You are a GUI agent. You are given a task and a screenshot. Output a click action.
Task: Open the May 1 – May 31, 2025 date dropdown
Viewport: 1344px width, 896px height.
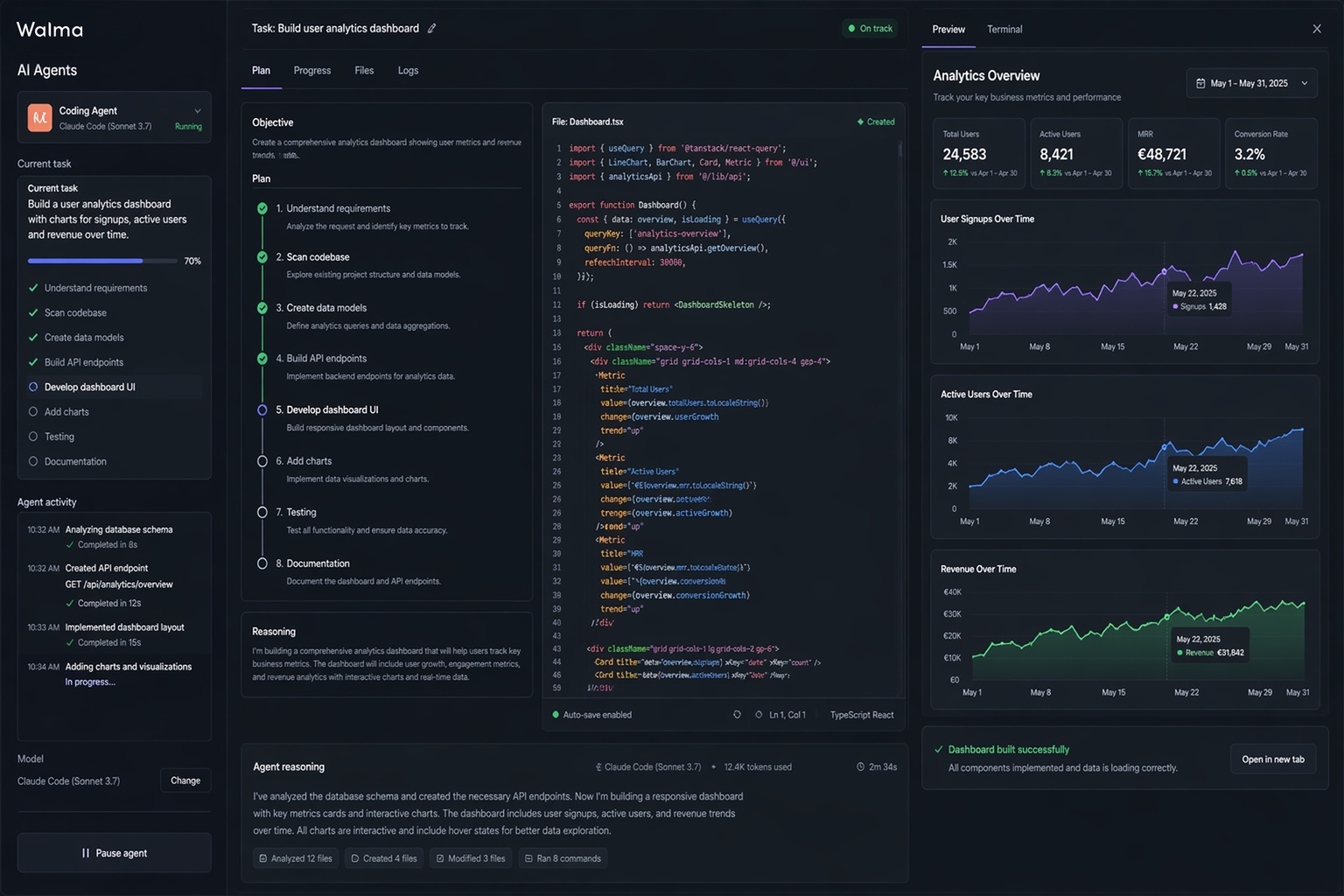click(x=1251, y=82)
